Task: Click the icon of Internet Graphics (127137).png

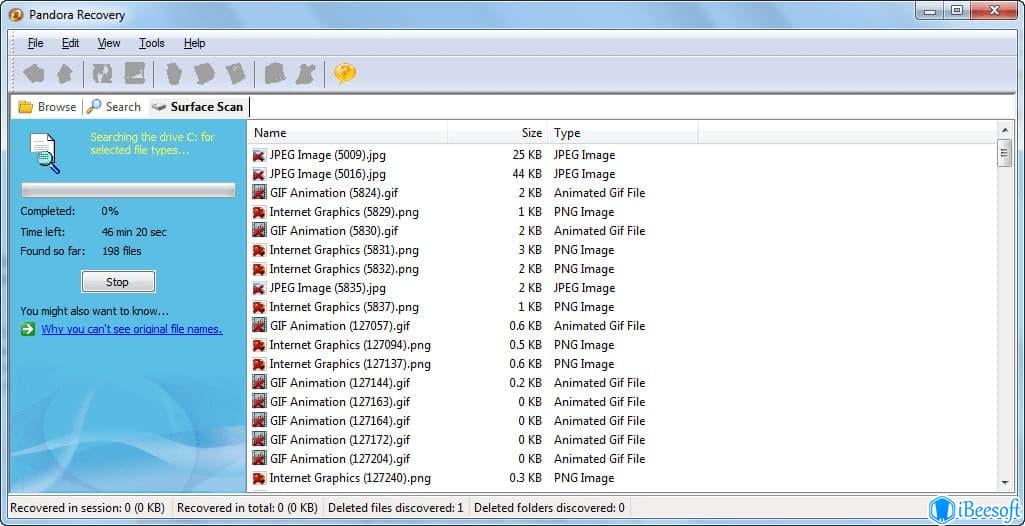Action: click(259, 364)
